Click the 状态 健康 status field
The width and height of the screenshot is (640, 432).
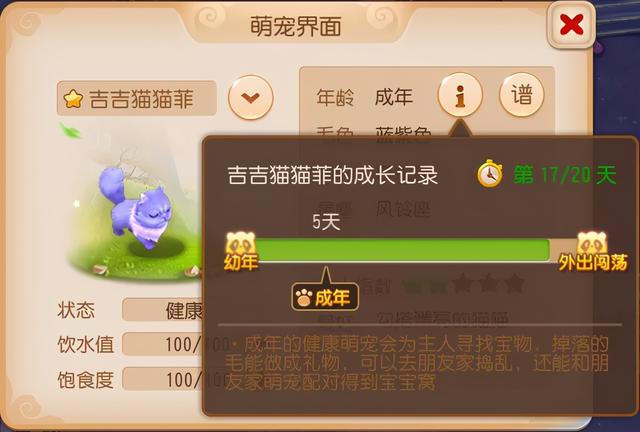tap(162, 310)
